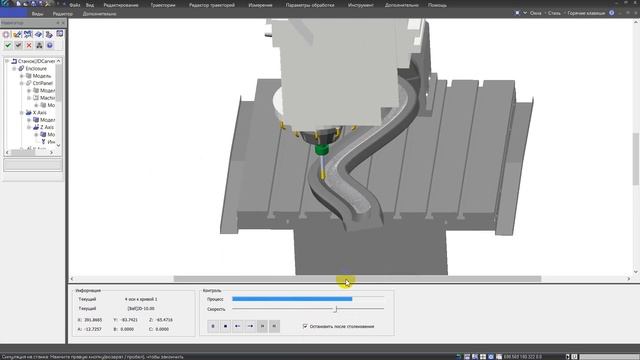Viewport: 640px width, 360px height.
Task: Open the Инструмент menu
Action: click(361, 5)
